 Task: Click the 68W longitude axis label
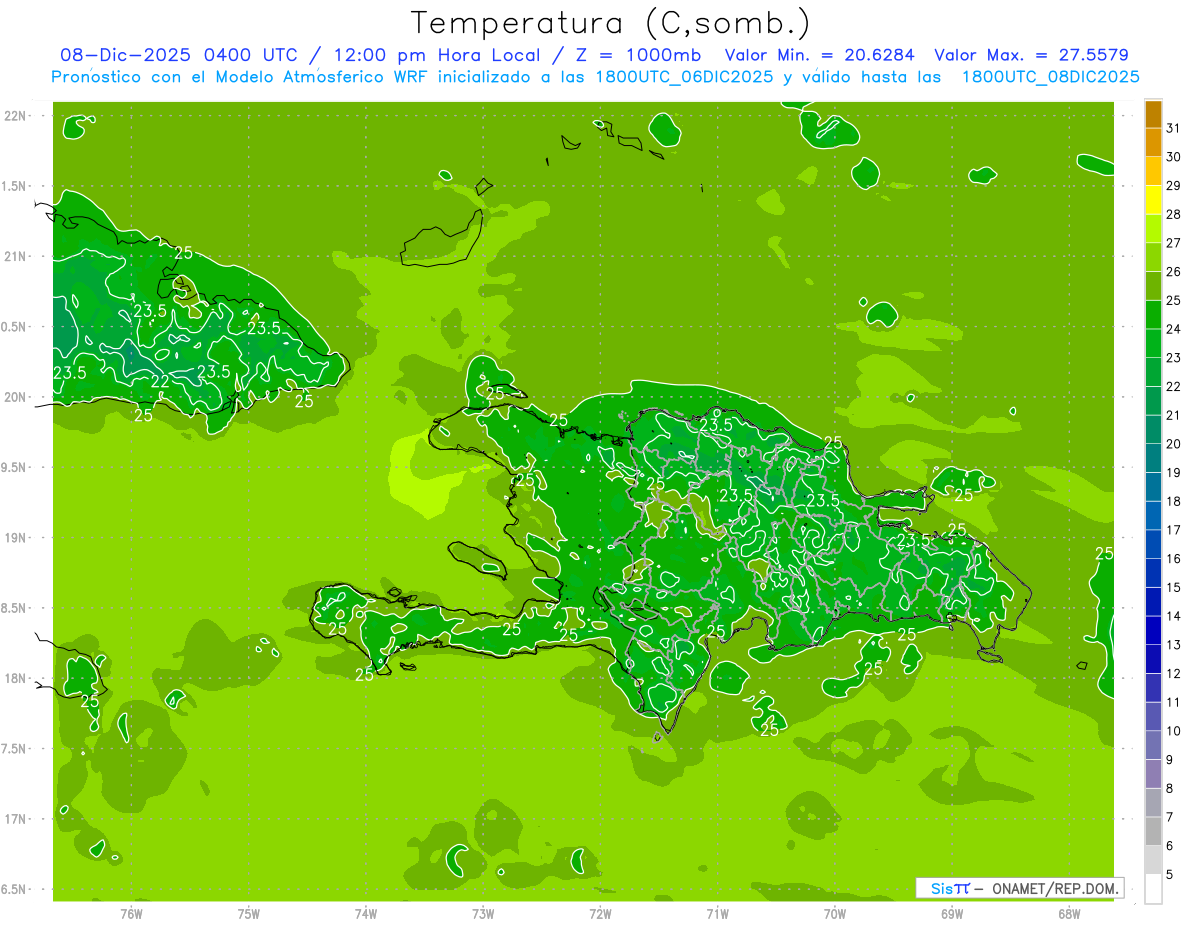[1069, 914]
